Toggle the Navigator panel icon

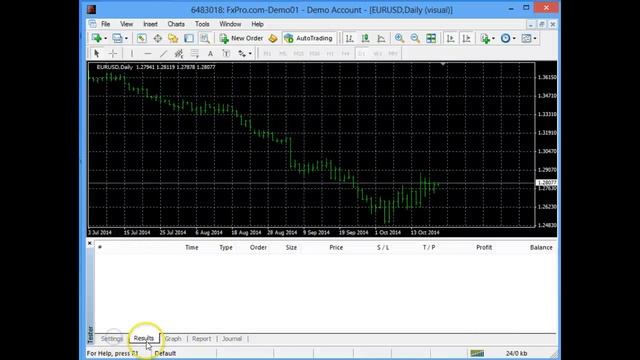click(x=173, y=38)
